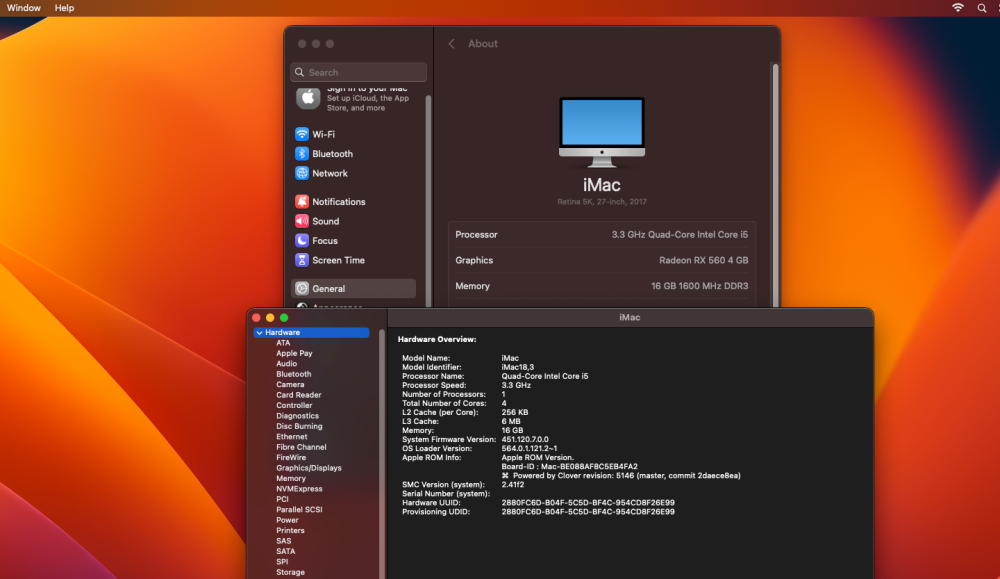
Task: Select NVMExpress in the Hardware list
Action: [299, 489]
